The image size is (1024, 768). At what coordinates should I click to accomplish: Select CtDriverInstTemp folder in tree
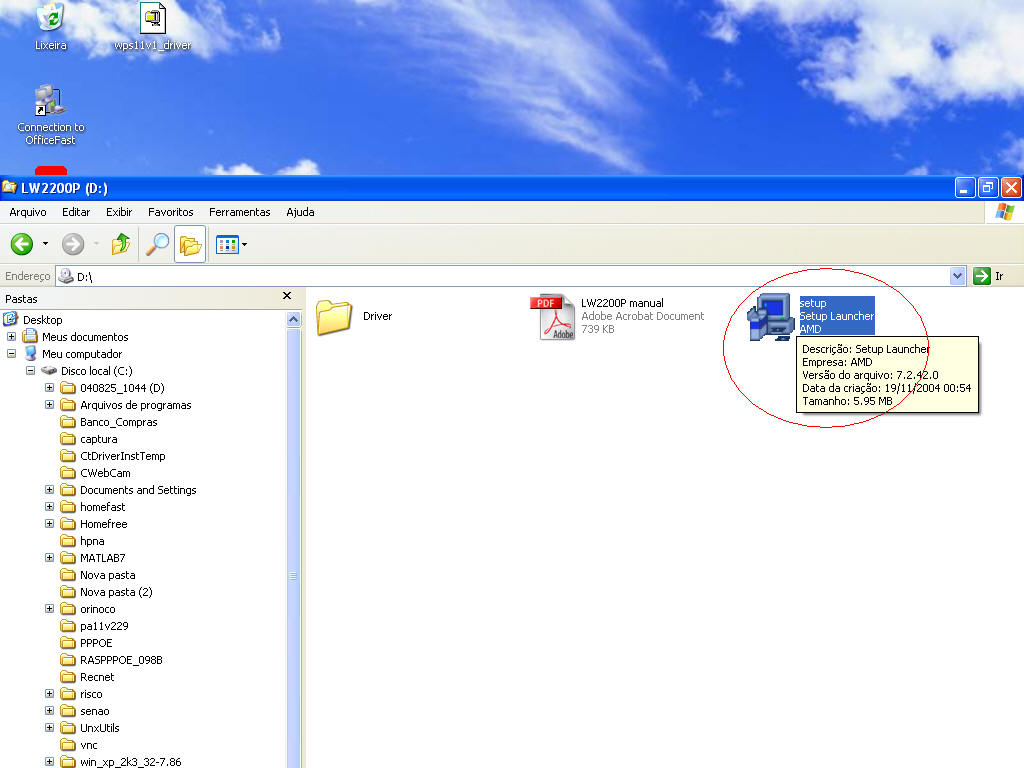tap(123, 456)
